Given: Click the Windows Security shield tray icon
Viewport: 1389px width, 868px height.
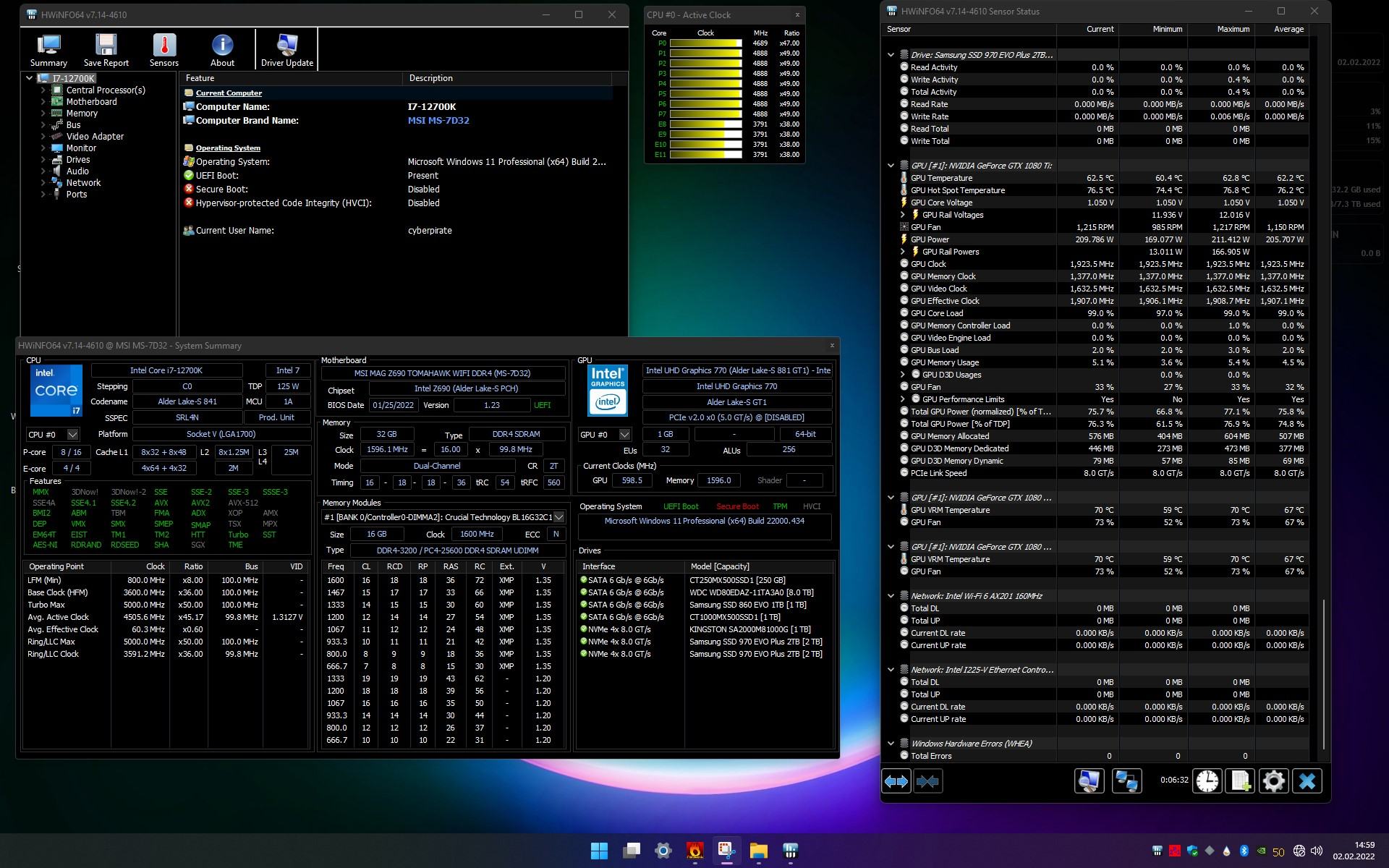Looking at the screenshot, I should pos(1192,851).
